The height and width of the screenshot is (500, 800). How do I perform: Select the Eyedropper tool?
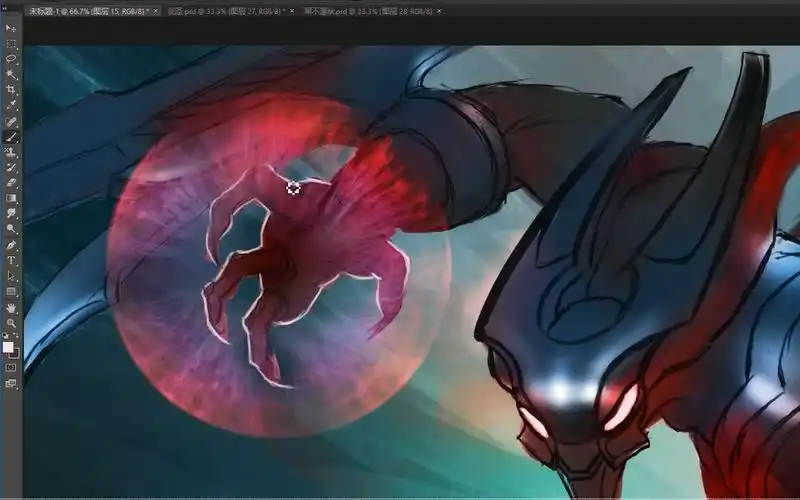[x=11, y=105]
